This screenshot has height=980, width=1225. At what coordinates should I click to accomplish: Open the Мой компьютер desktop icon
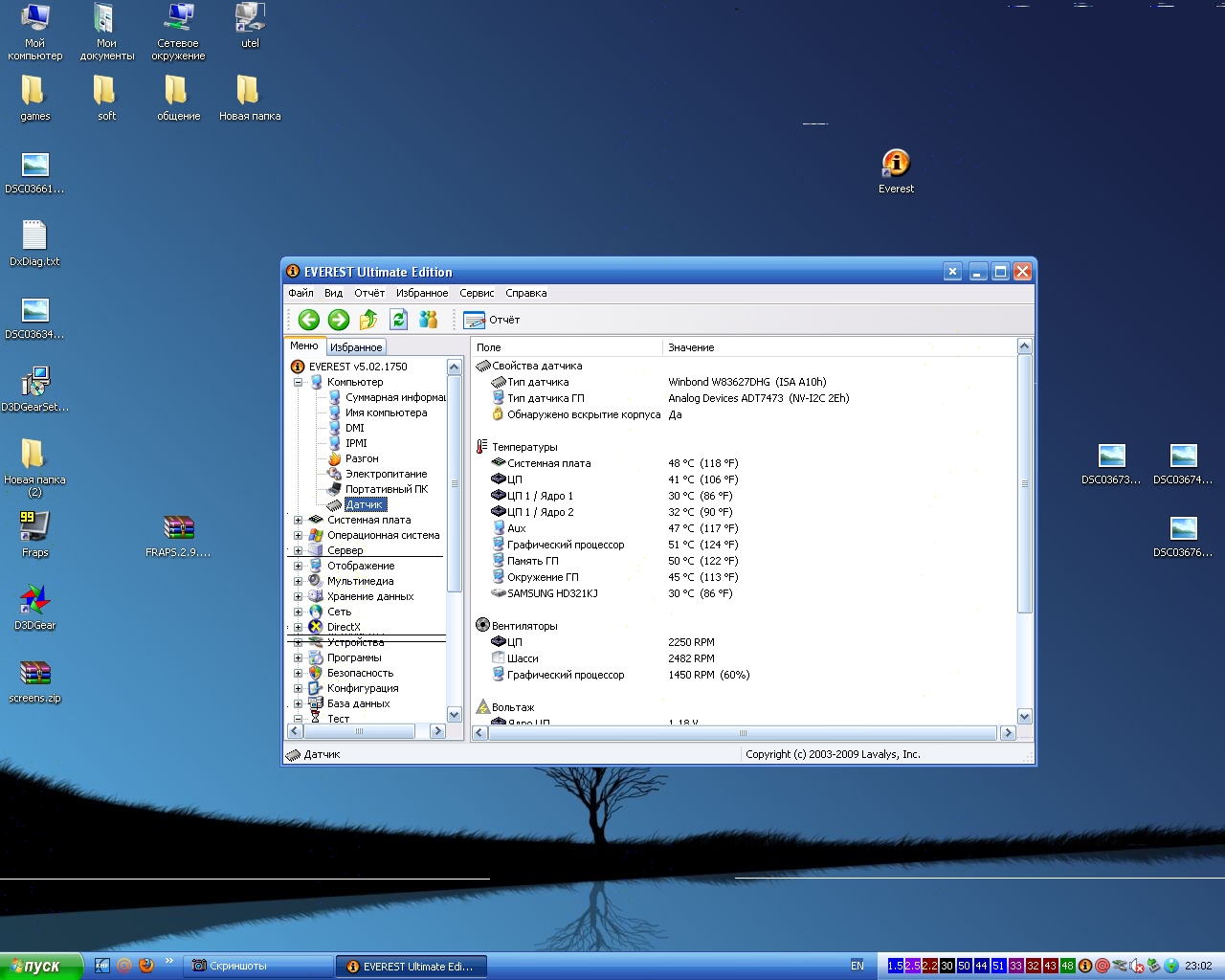tap(35, 32)
